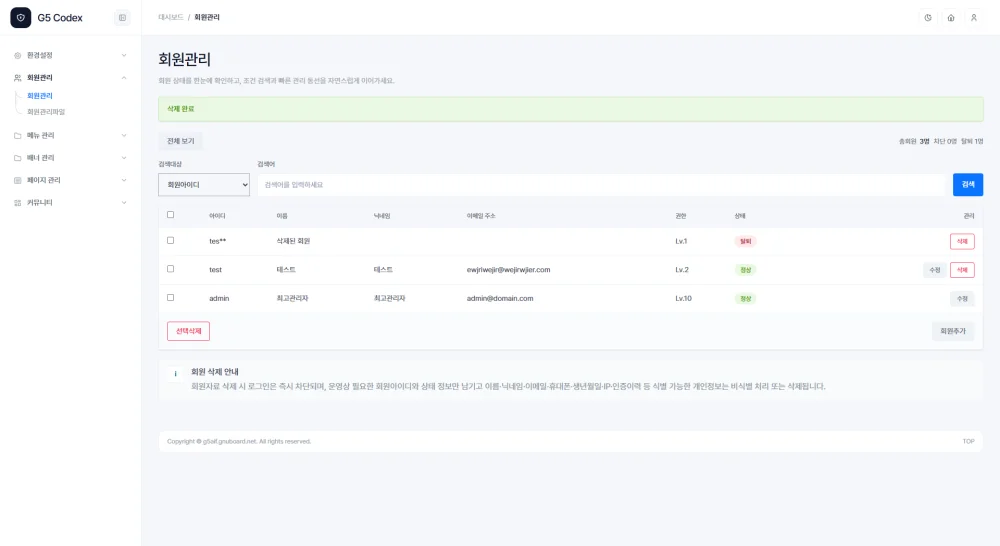Click the Copyright footer text

239,441
